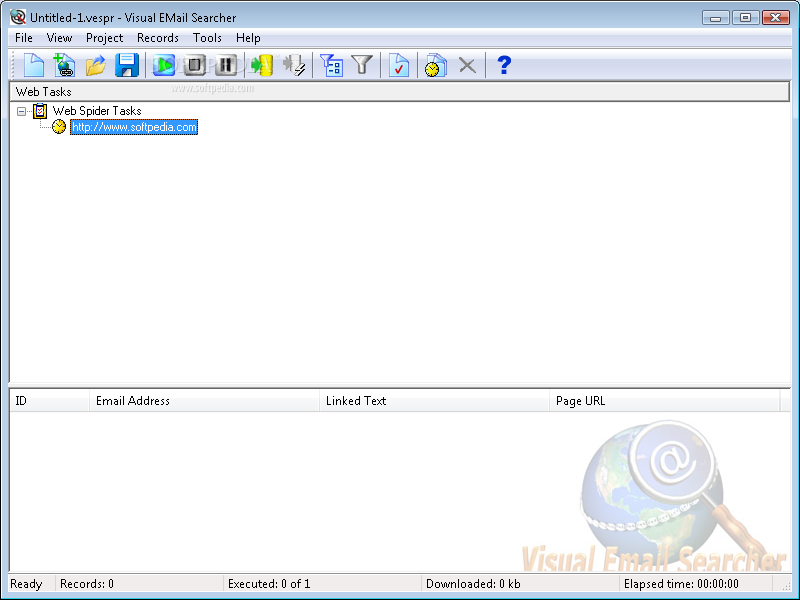
Task: Select the http://www.softpedia.com task
Action: click(134, 127)
